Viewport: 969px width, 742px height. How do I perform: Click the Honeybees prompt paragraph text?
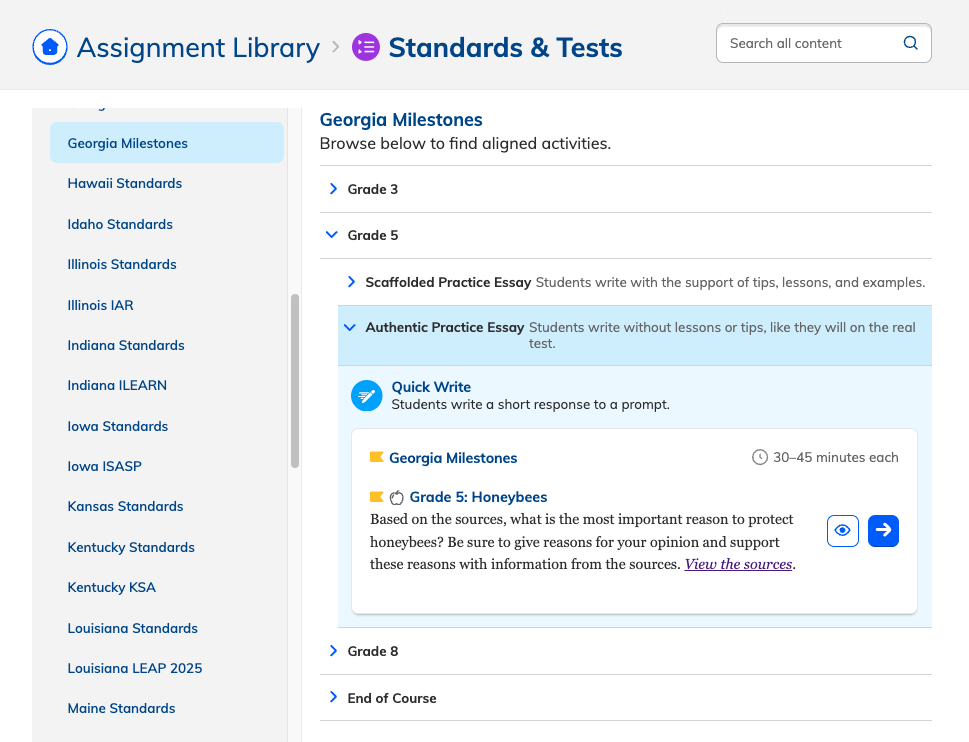click(582, 542)
